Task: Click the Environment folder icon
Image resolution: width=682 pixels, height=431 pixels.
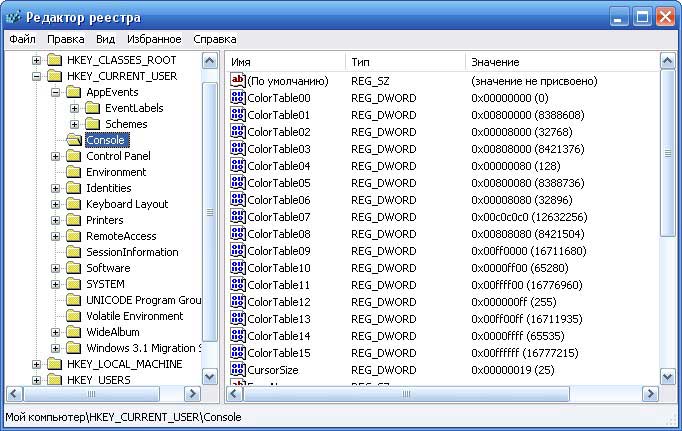Action: (x=74, y=172)
